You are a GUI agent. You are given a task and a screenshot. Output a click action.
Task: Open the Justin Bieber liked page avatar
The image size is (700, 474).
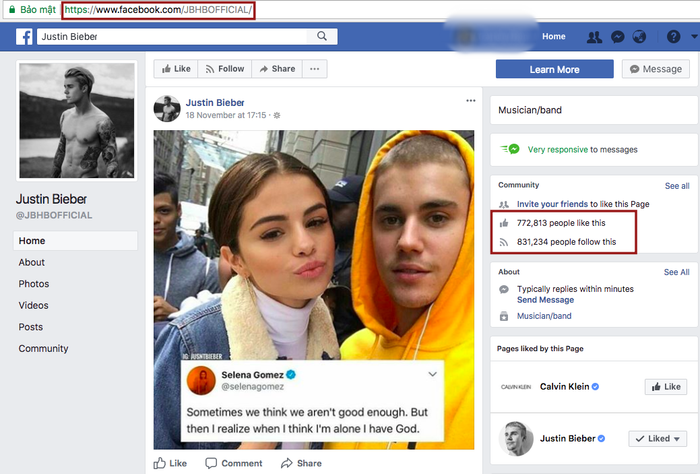click(516, 439)
